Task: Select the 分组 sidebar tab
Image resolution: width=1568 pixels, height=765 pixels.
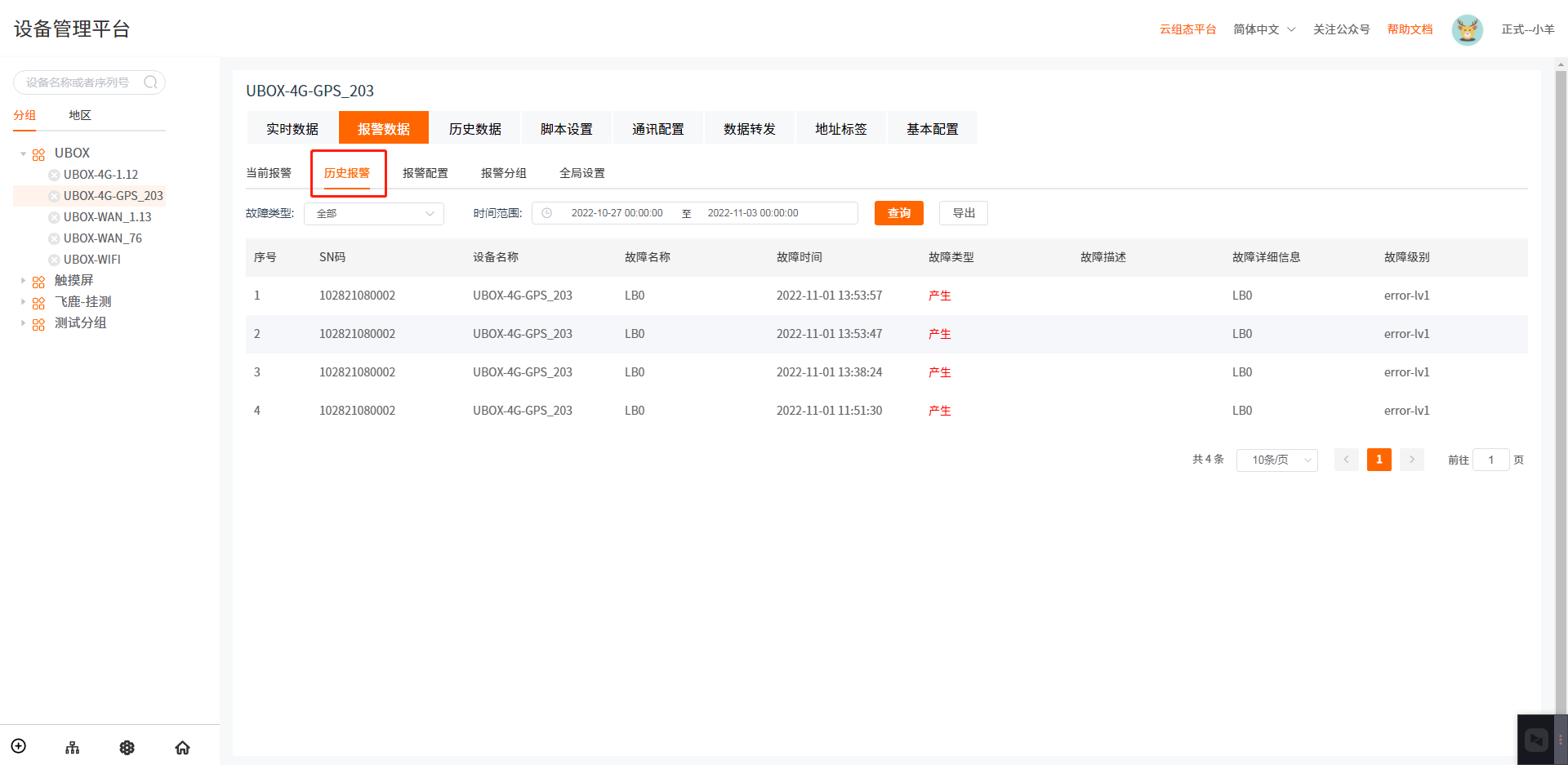Action: point(24,115)
